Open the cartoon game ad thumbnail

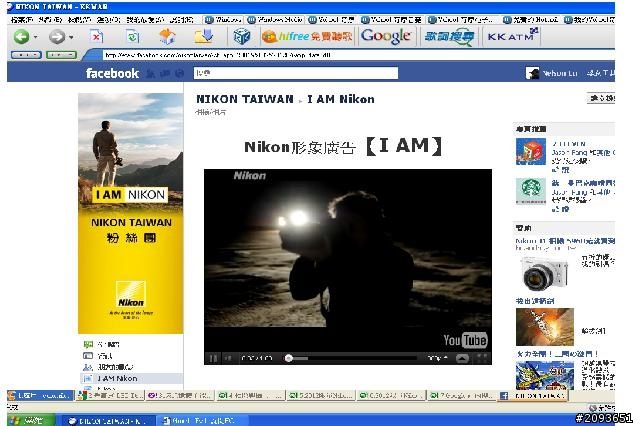pyautogui.click(x=544, y=375)
